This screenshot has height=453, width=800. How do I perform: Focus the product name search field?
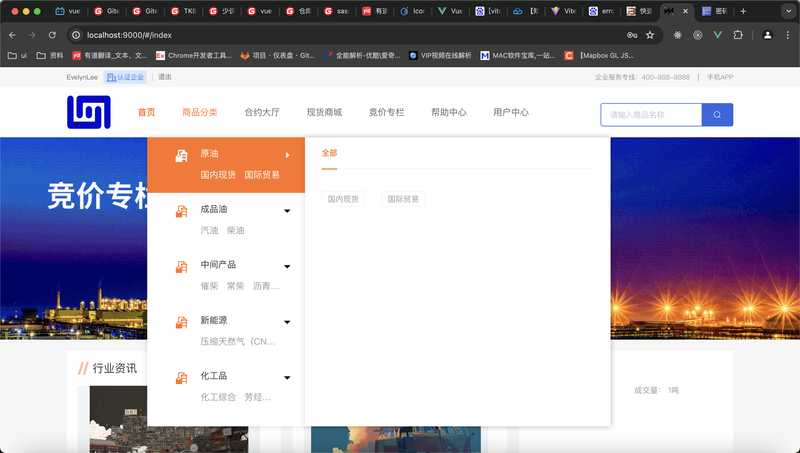652,115
